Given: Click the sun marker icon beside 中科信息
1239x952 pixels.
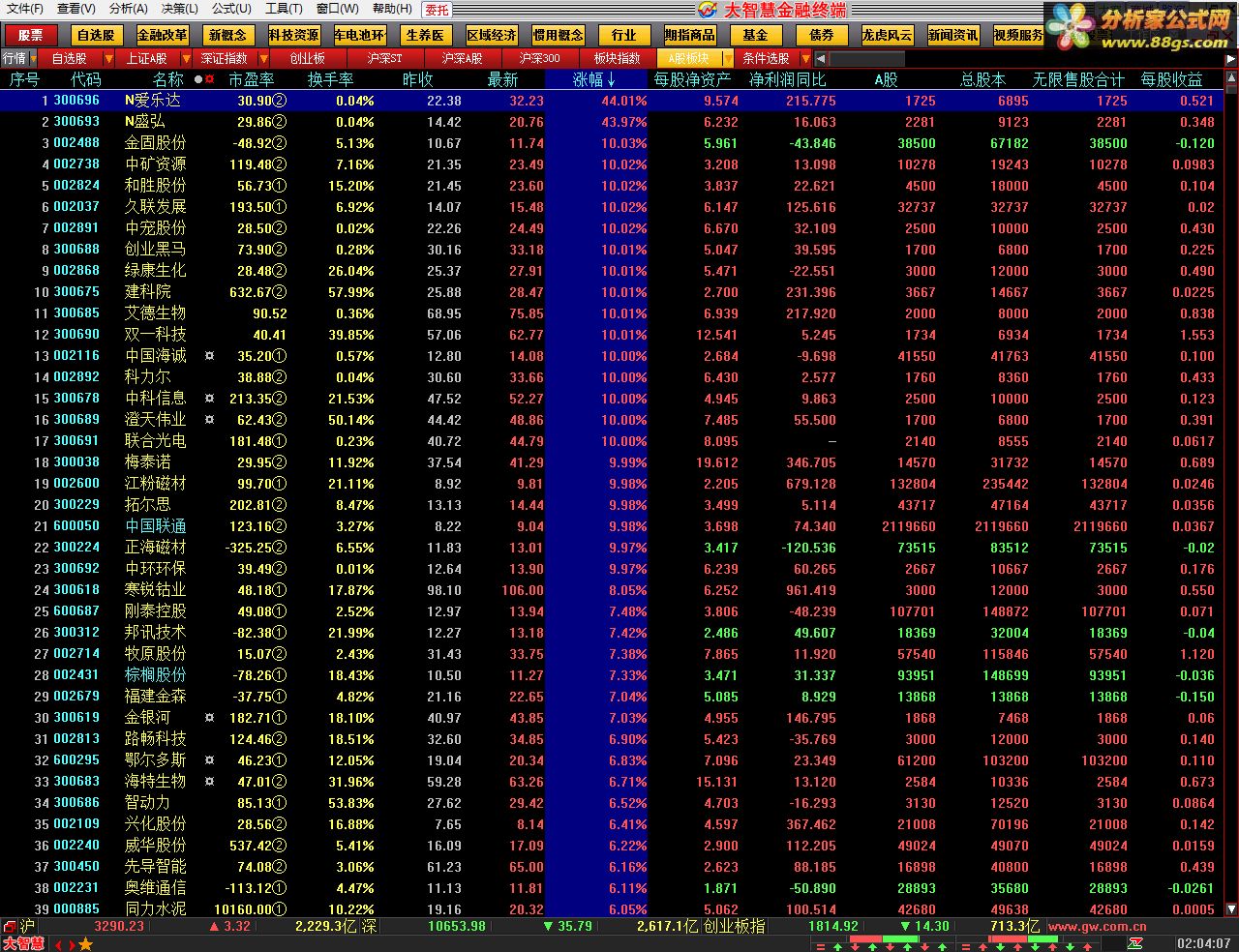Looking at the screenshot, I should coord(209,399).
